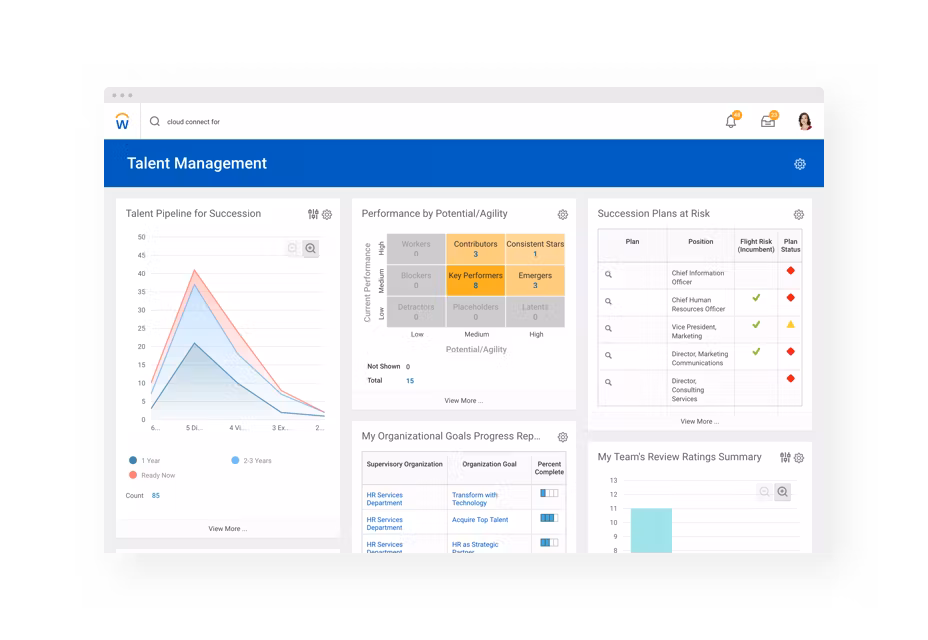This screenshot has height=640, width=928.
Task: Expand View More under Performance by Potential/Agility
Action: click(x=463, y=400)
